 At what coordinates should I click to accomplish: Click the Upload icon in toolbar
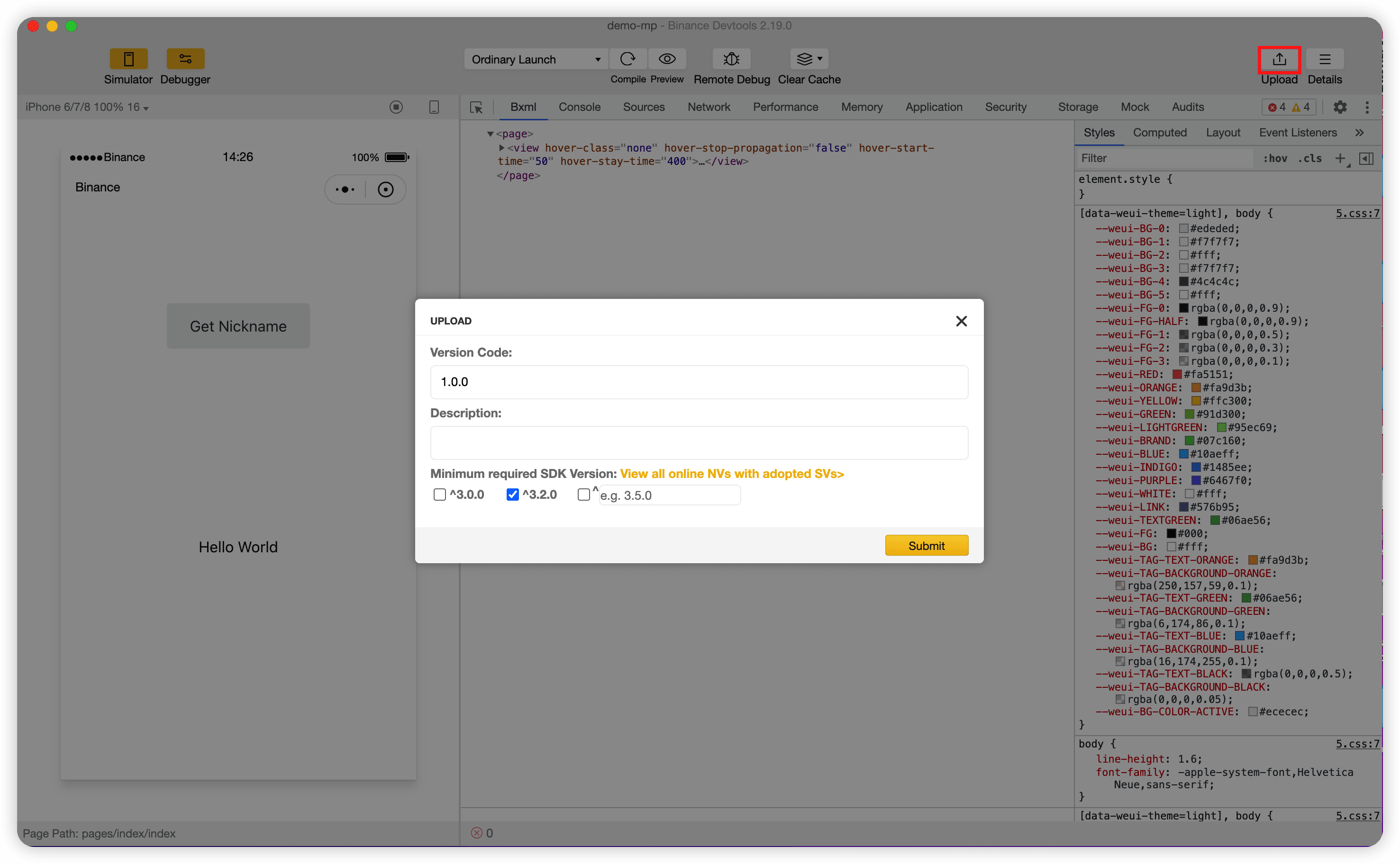click(x=1279, y=59)
